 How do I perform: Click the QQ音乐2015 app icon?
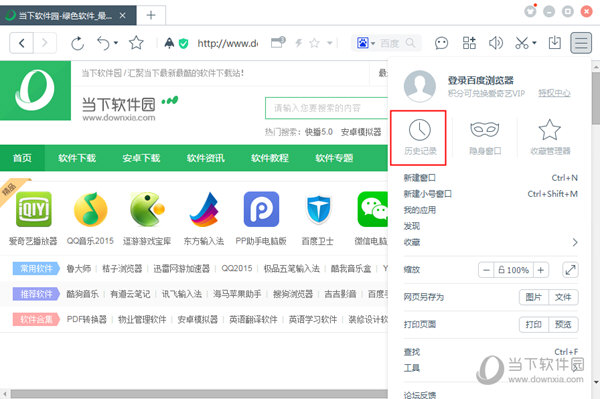click(x=90, y=209)
